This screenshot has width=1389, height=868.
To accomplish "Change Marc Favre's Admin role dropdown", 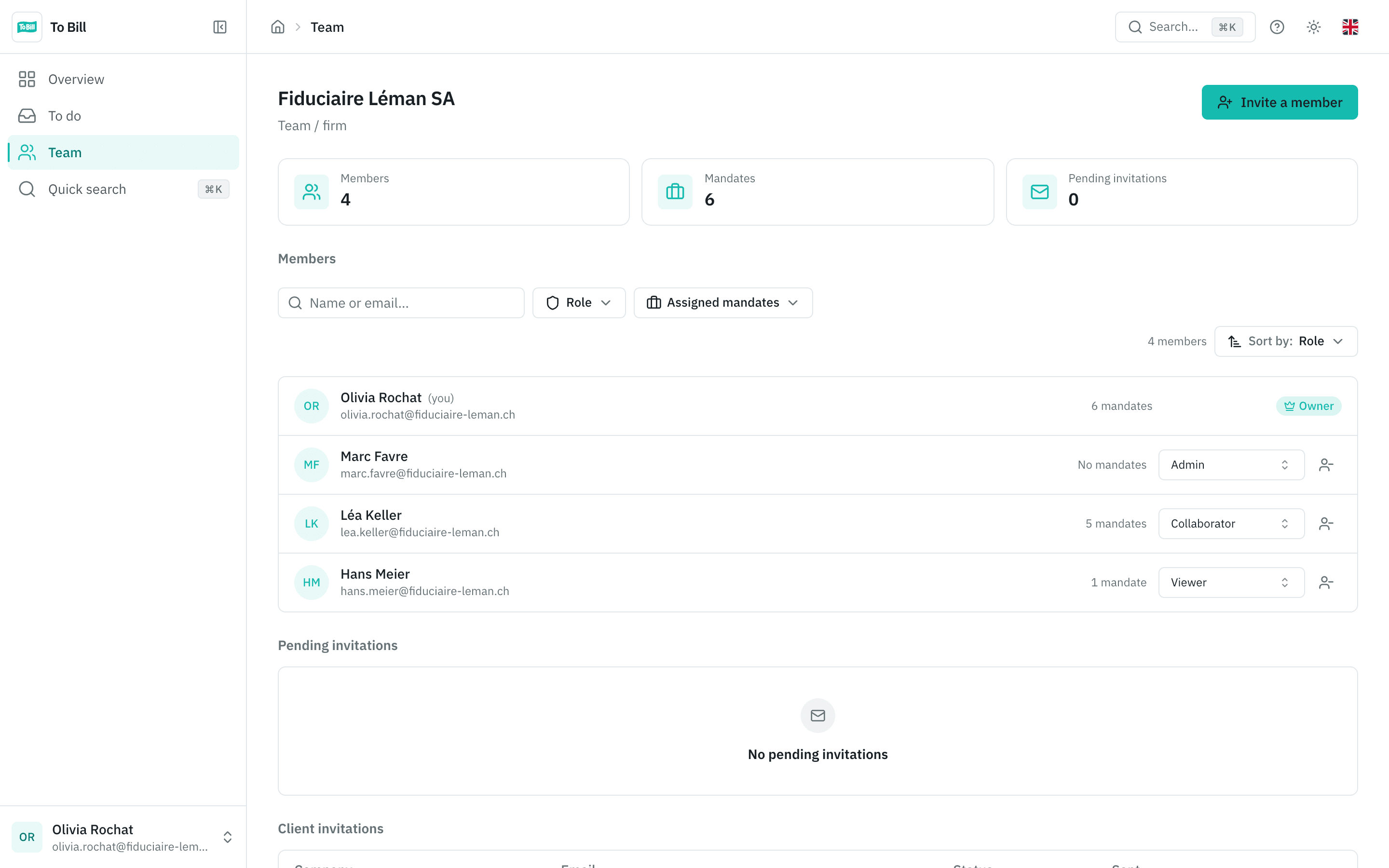I will click(x=1231, y=465).
